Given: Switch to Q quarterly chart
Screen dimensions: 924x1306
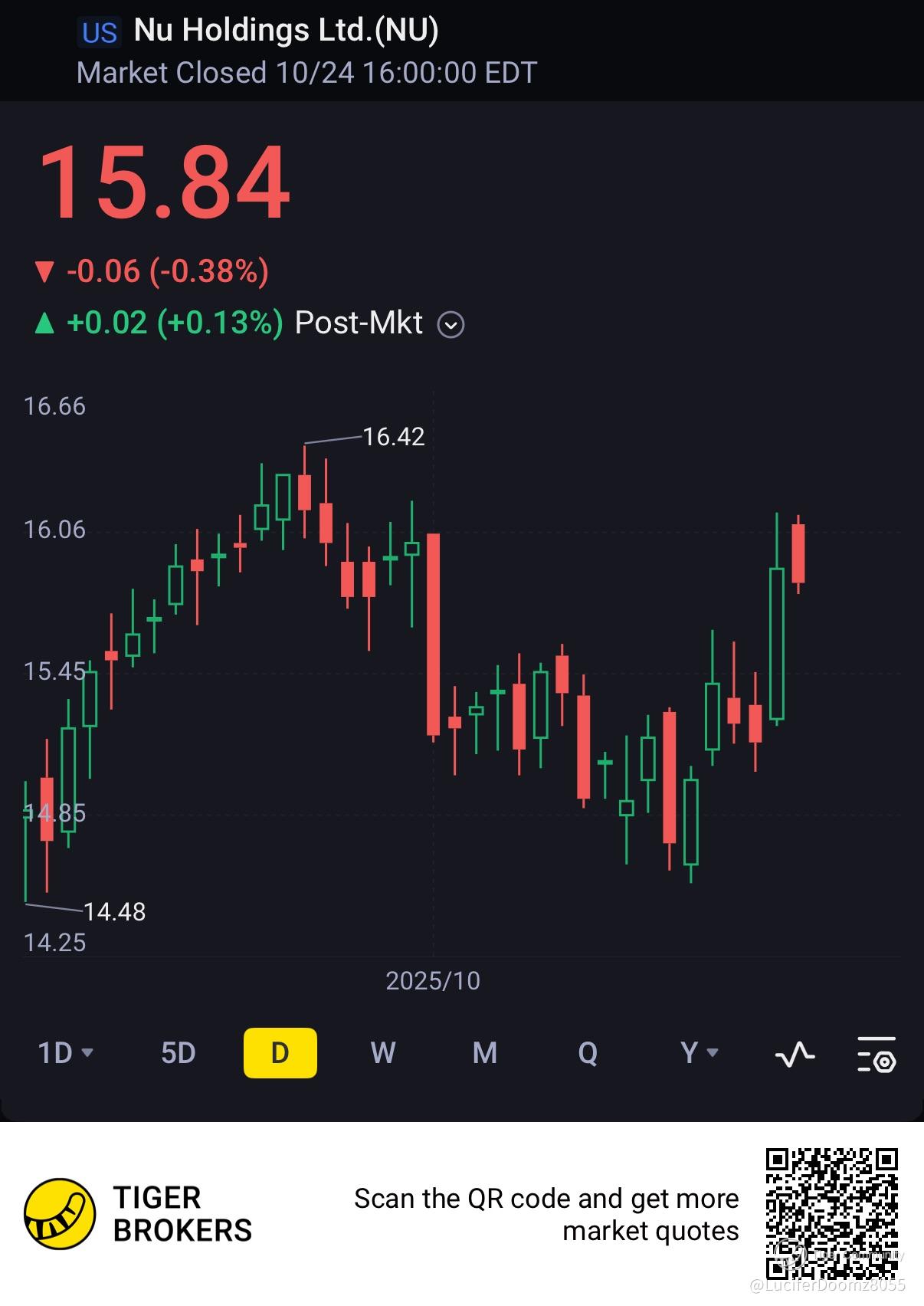Looking at the screenshot, I should point(587,1053).
